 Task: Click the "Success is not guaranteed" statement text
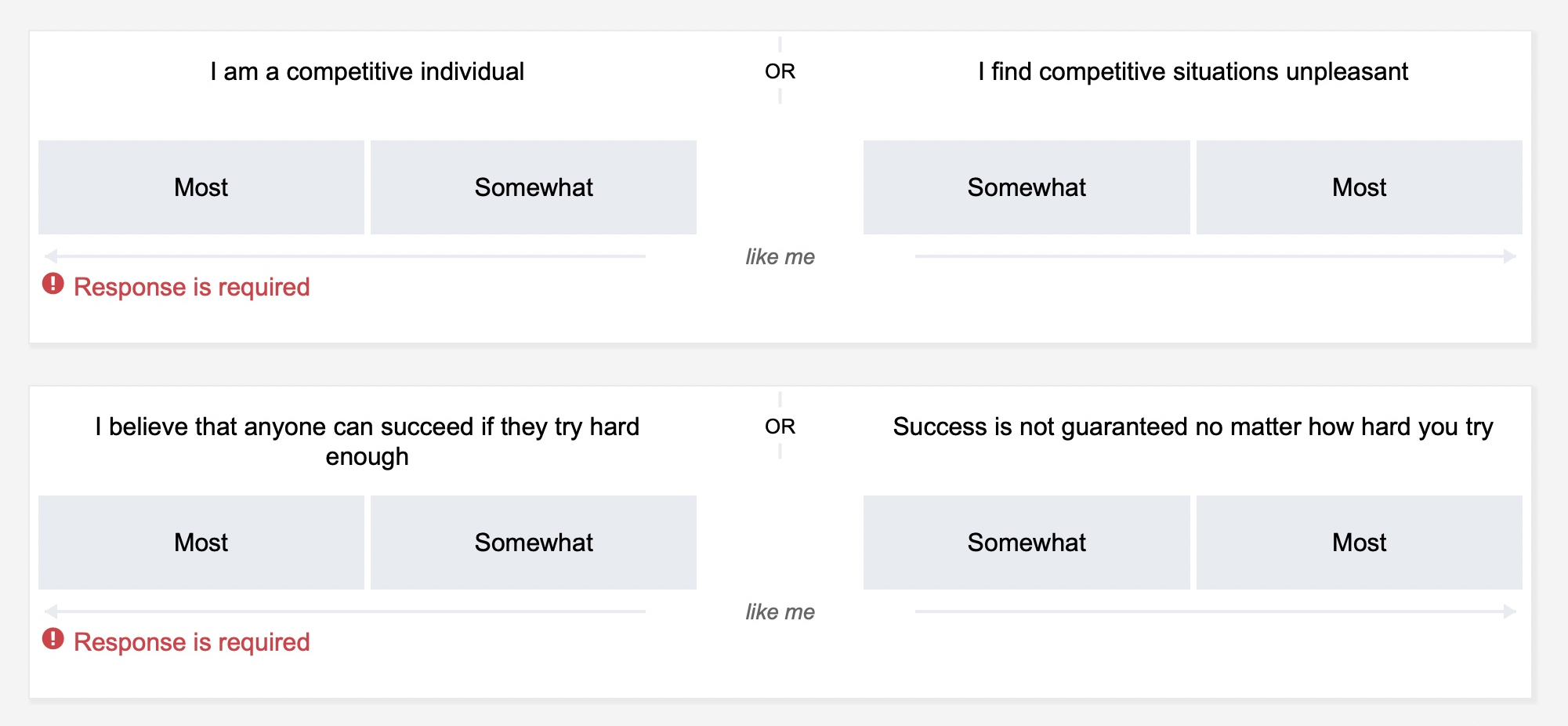click(1193, 427)
